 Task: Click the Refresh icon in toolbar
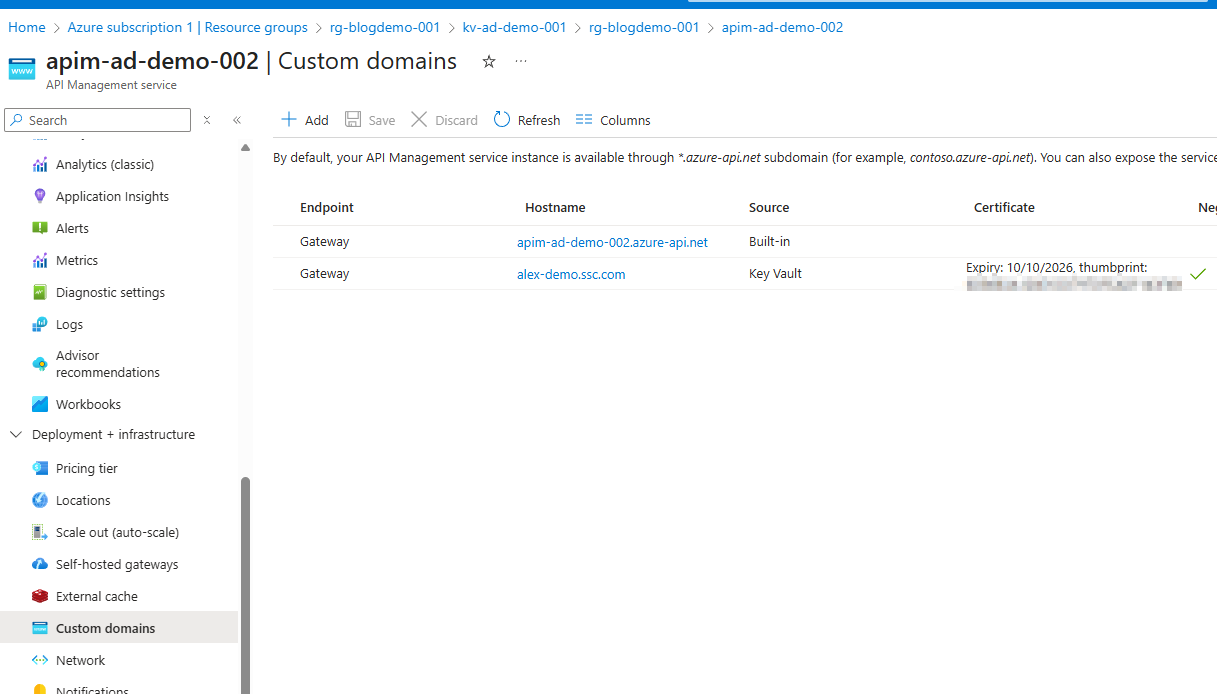point(502,120)
